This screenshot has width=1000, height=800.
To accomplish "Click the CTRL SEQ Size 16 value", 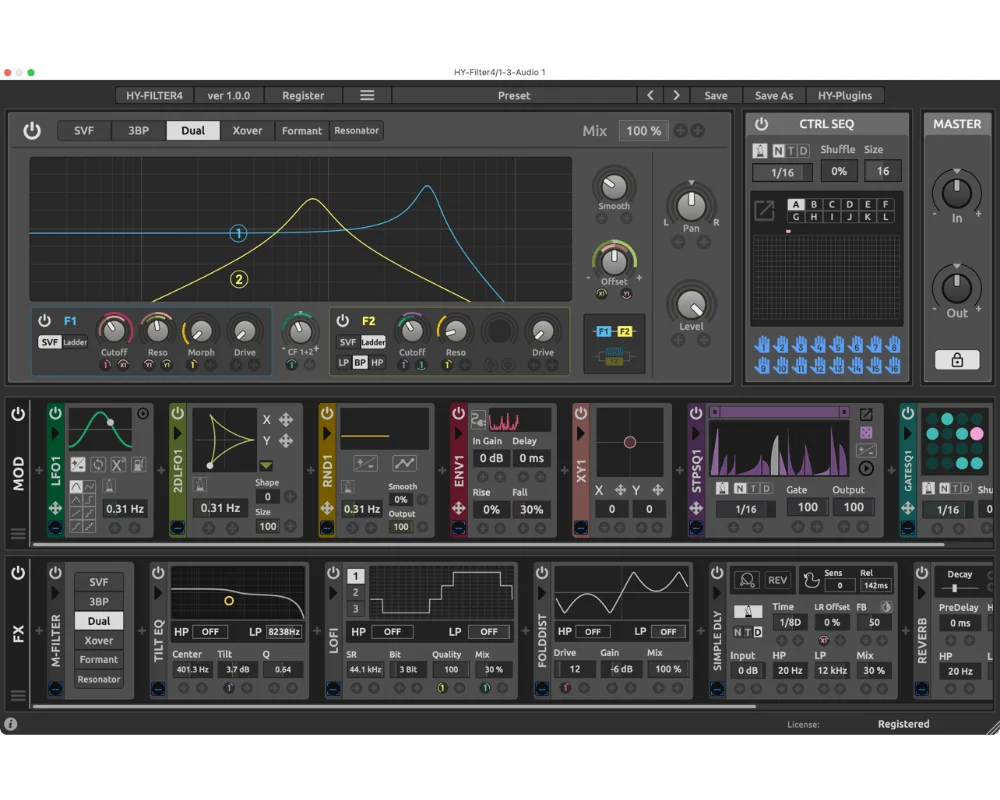I will 883,171.
